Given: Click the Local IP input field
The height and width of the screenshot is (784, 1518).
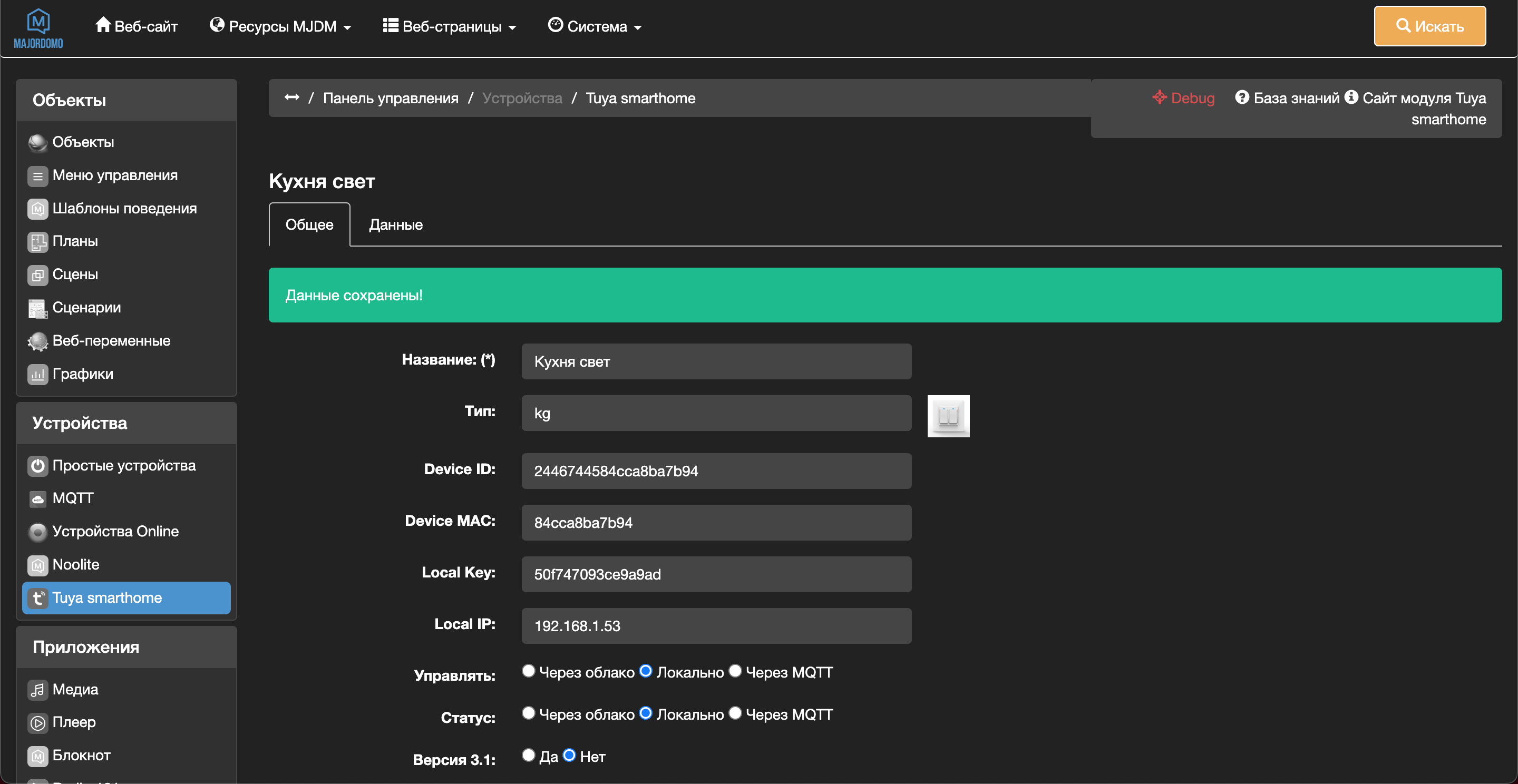Looking at the screenshot, I should [716, 625].
